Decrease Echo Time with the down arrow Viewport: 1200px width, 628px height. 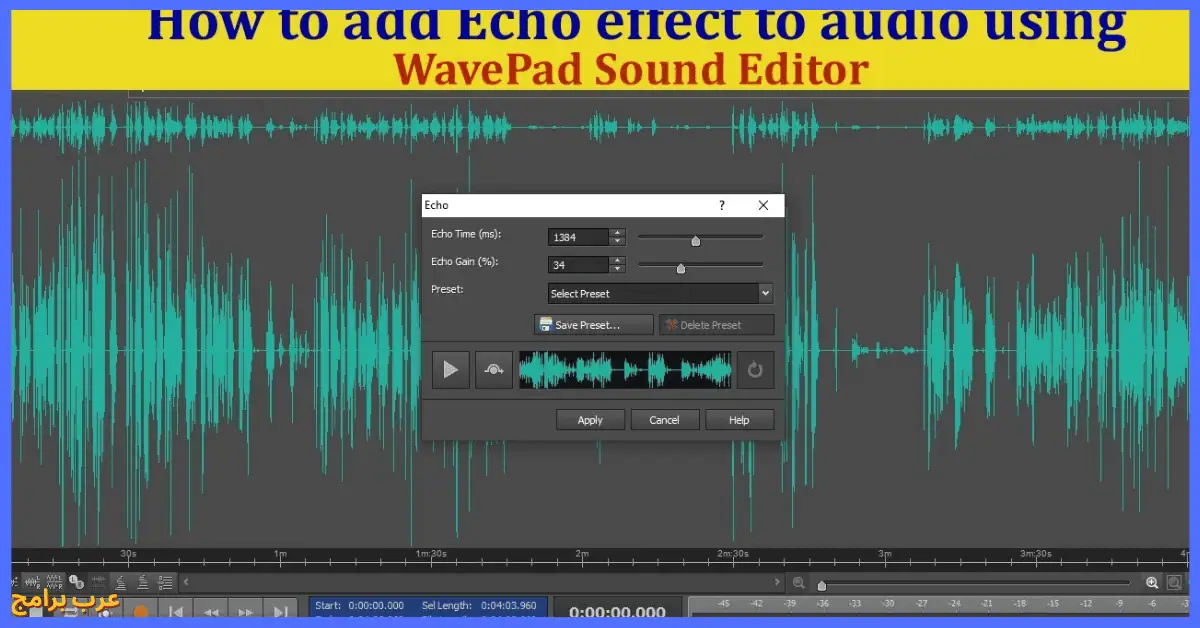pos(617,241)
